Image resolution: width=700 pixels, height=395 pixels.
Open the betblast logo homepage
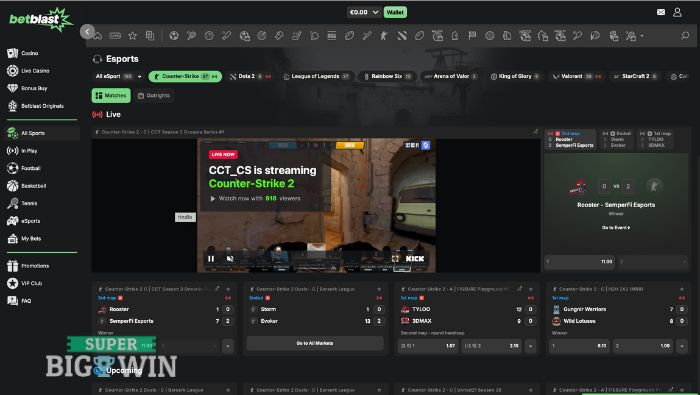41,19
